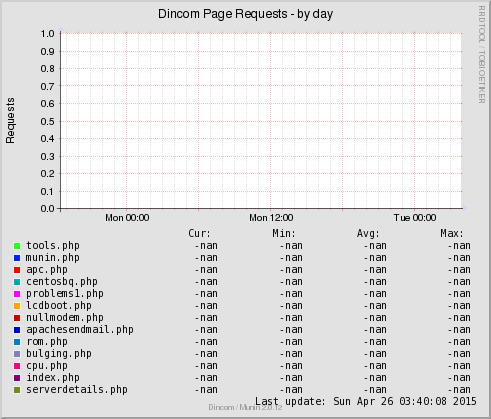This screenshot has width=491, height=419.
Task: Click the Last update timestamp text
Action: [366, 401]
